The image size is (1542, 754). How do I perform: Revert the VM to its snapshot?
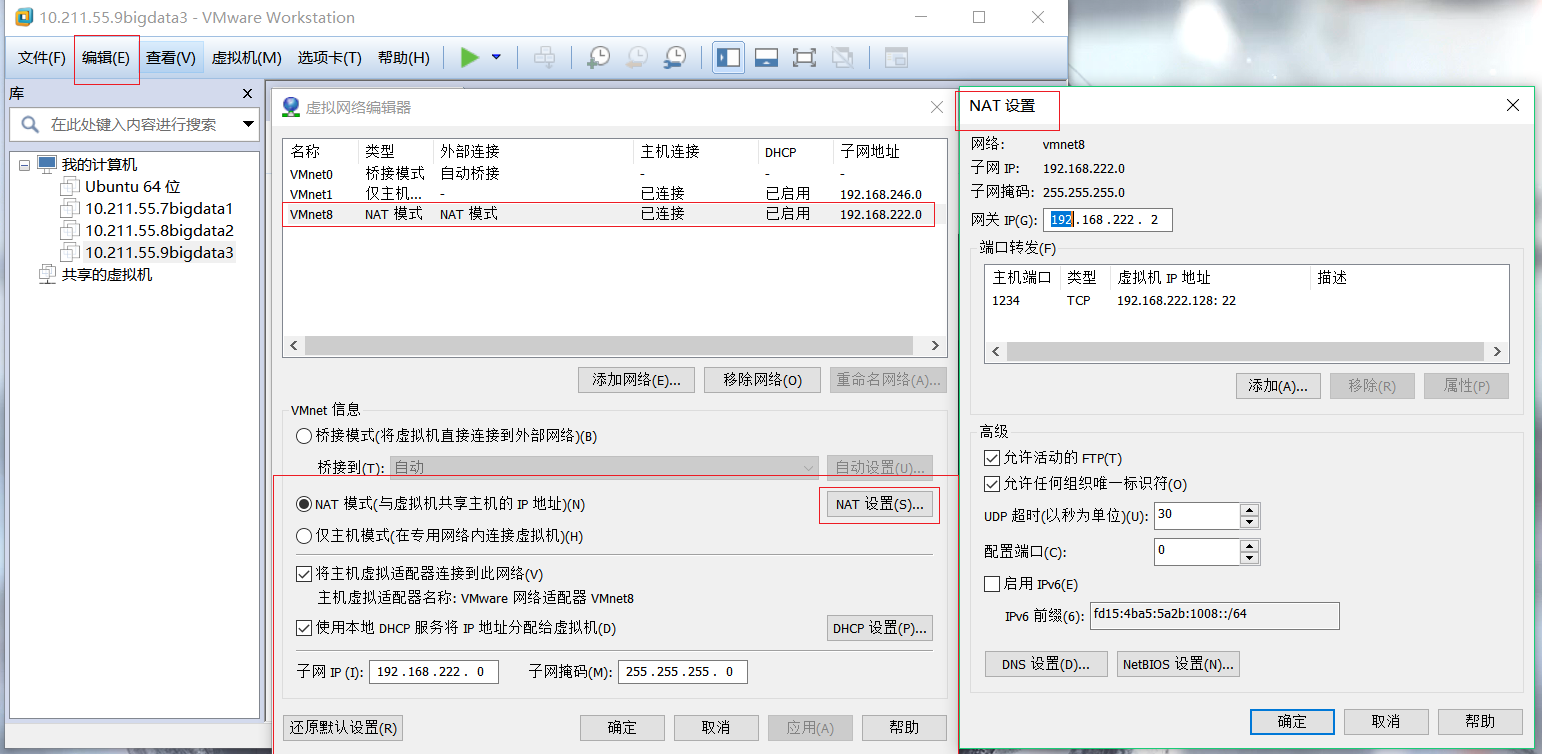tap(636, 57)
